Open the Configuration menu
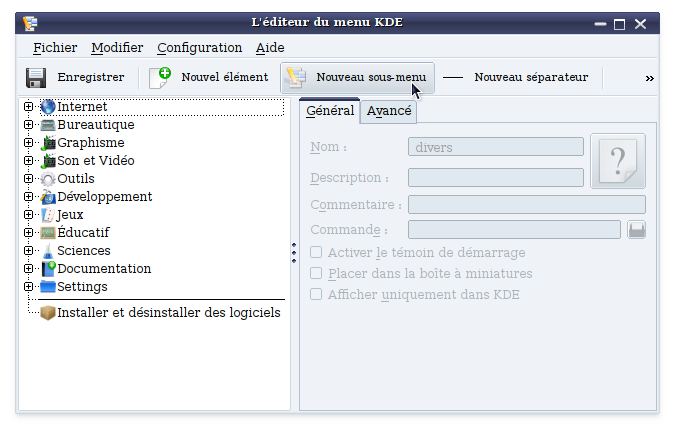This screenshot has width=675, height=432. tap(199, 48)
